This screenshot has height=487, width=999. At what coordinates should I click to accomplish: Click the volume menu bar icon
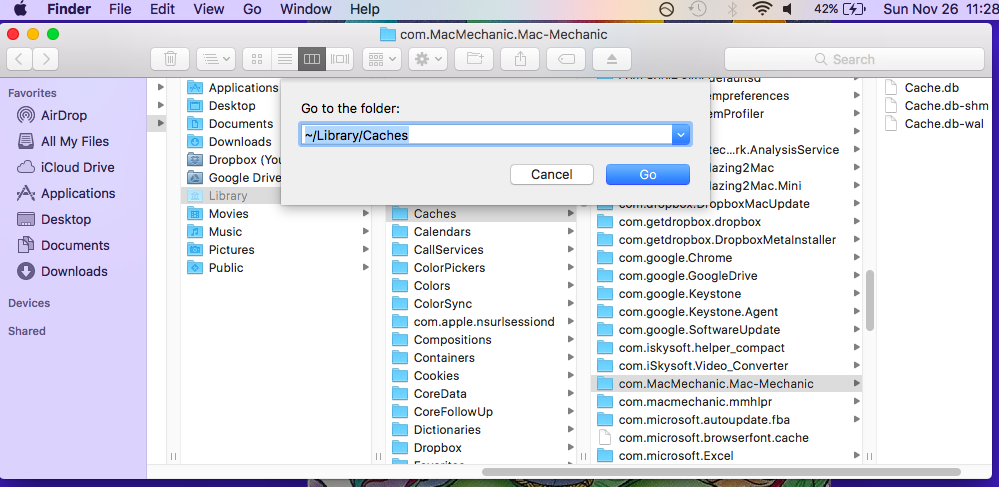click(x=787, y=9)
